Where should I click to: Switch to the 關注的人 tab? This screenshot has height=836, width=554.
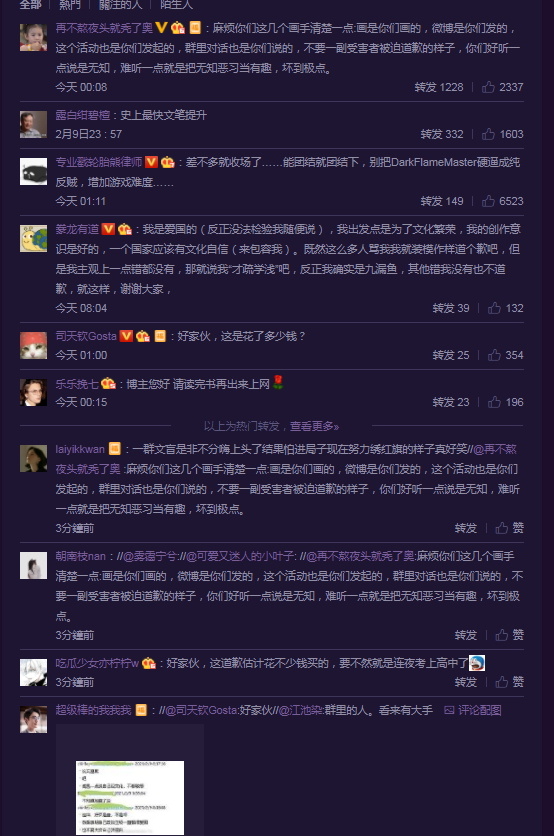coord(121,5)
